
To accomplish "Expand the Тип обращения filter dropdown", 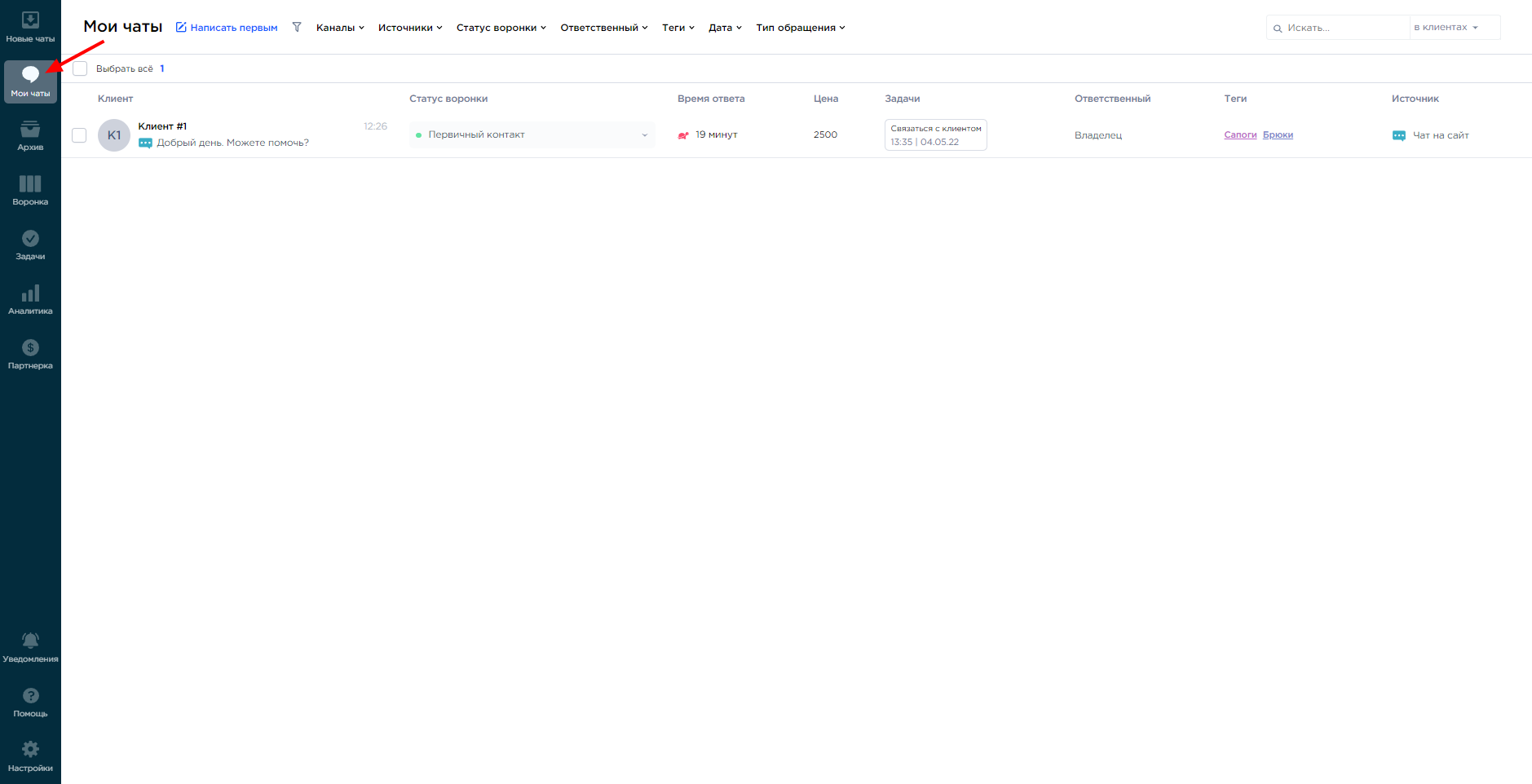I will click(801, 28).
